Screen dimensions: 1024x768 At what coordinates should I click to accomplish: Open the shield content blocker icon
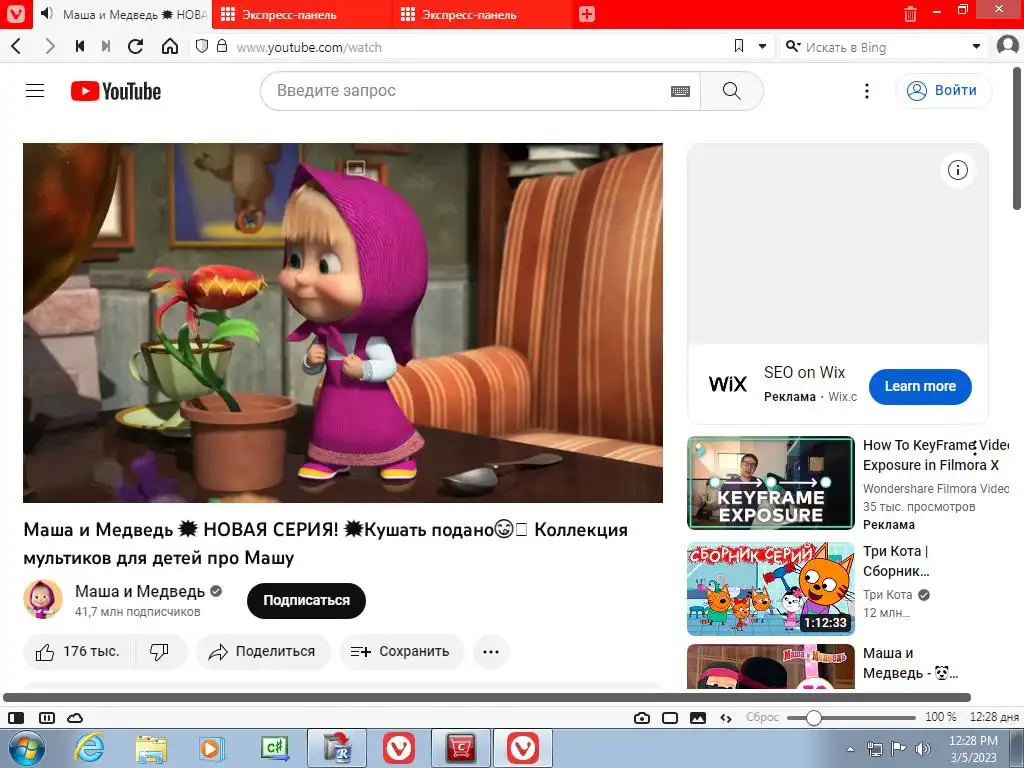point(202,46)
